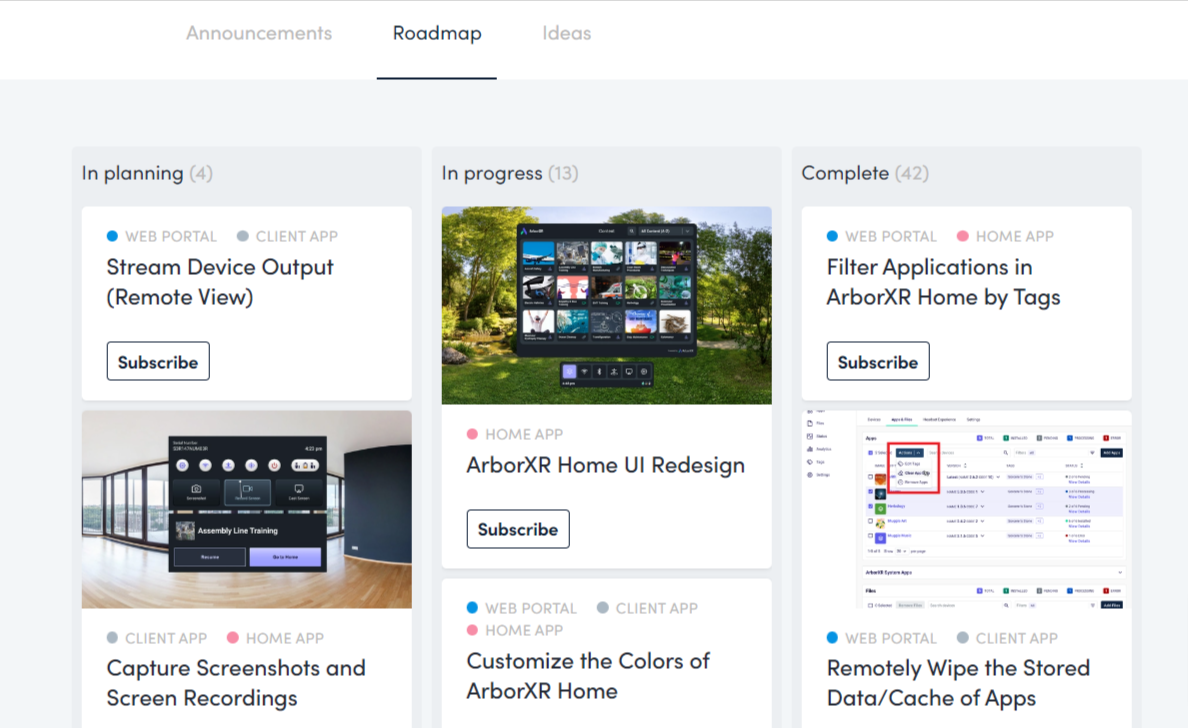This screenshot has width=1188, height=728.
Task: Click WEB PORTAL tag on Filter Applications card
Action: (x=882, y=236)
